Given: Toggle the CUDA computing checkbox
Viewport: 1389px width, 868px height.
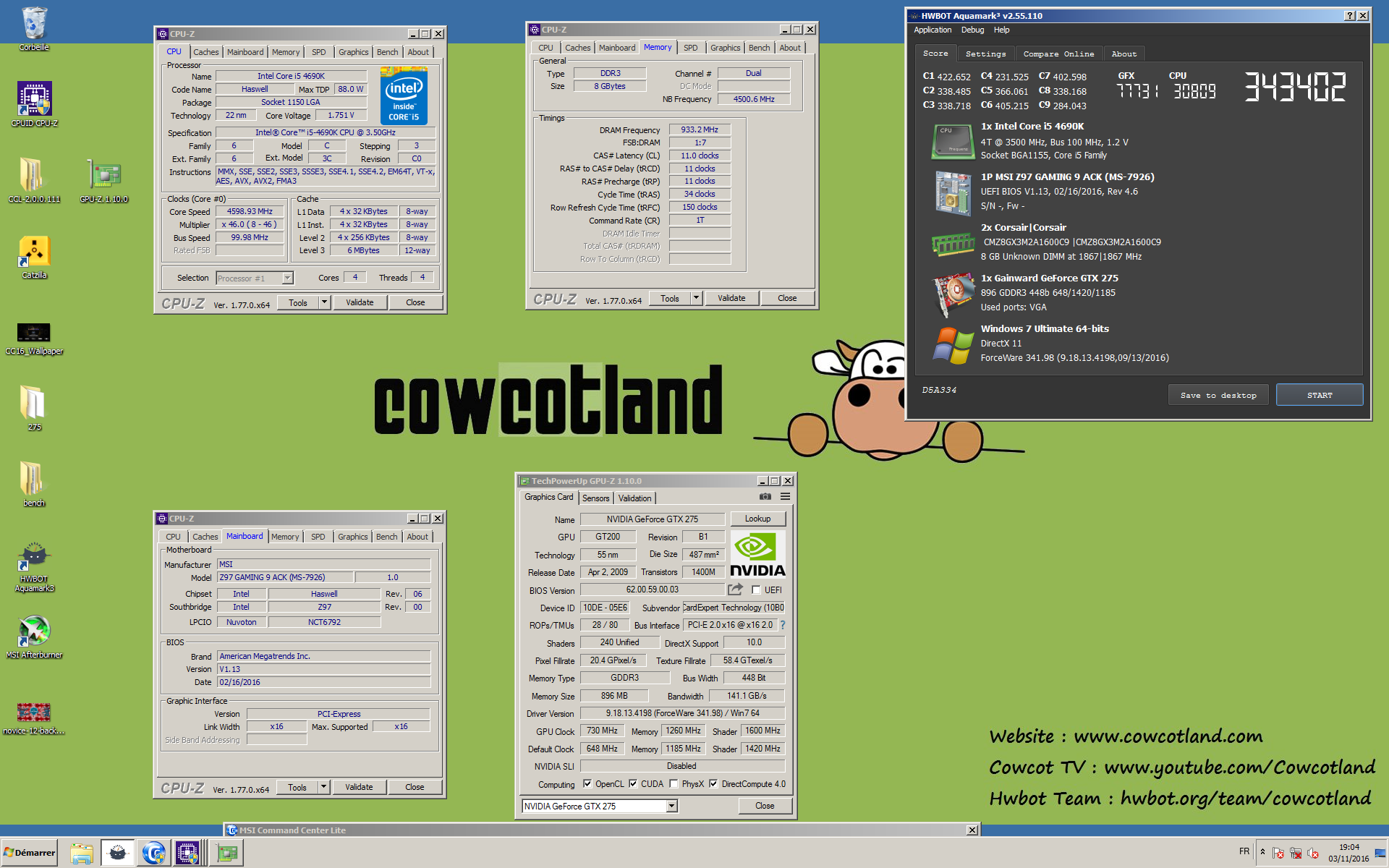Looking at the screenshot, I should (x=633, y=784).
